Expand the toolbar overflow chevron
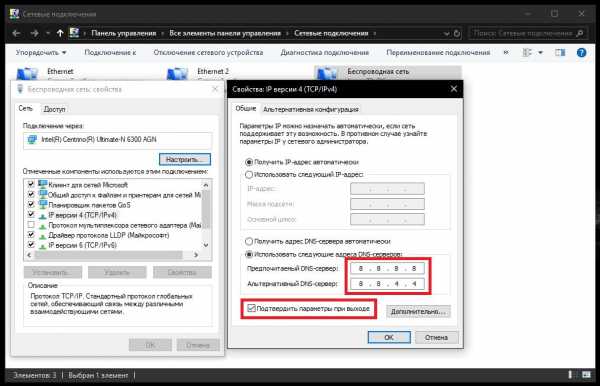The image size is (600, 386). [506, 52]
